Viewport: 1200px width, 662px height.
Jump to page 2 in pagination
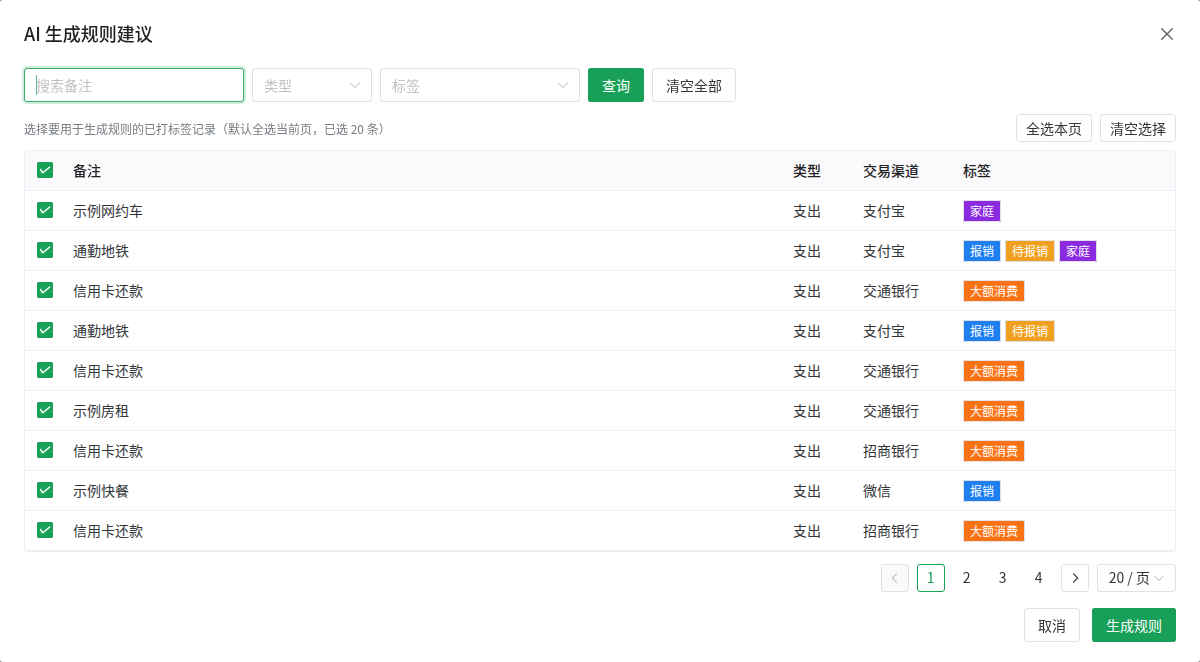pyautogui.click(x=967, y=578)
